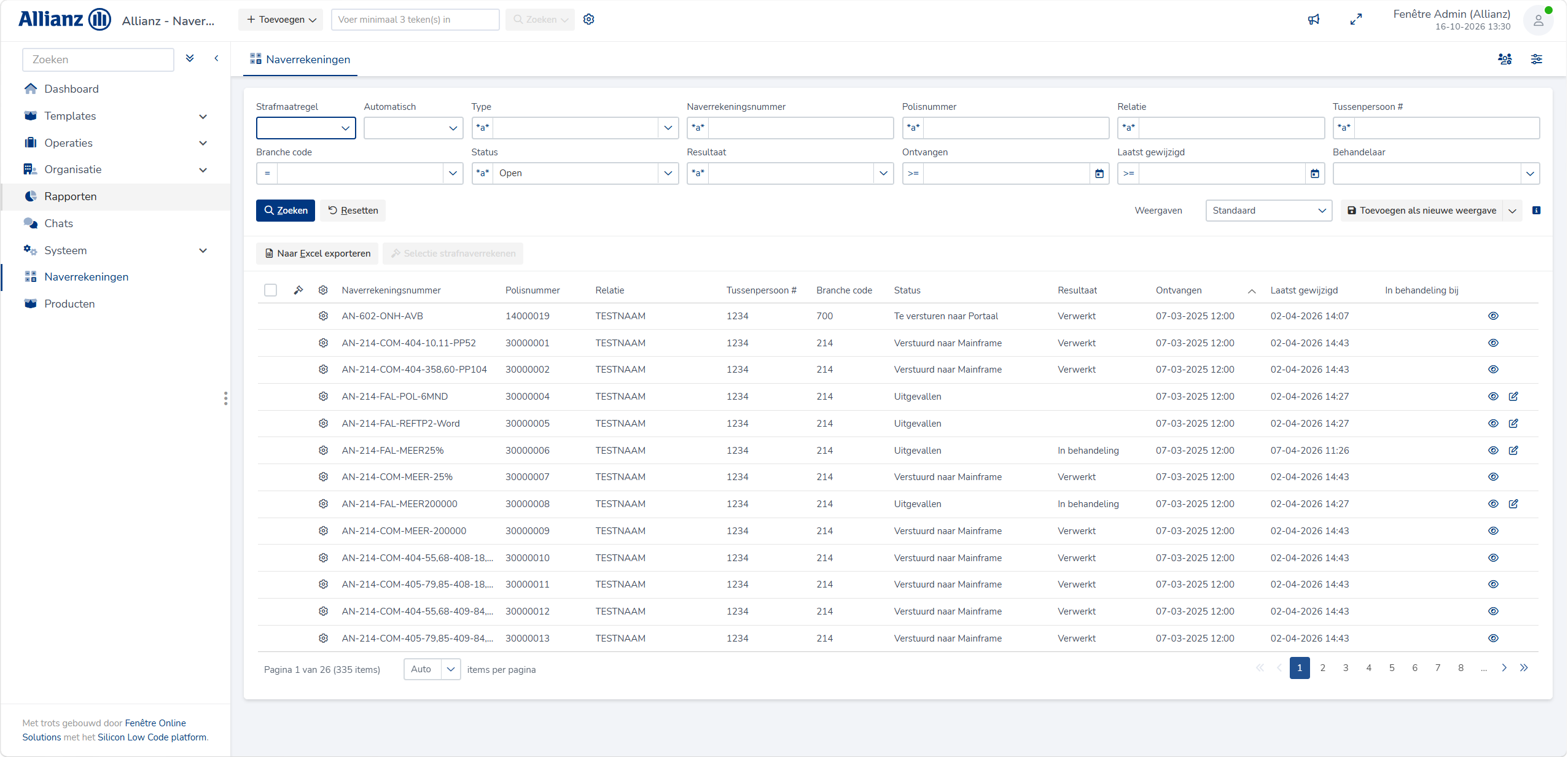Open the filter sliders icon at top right

click(1536, 60)
